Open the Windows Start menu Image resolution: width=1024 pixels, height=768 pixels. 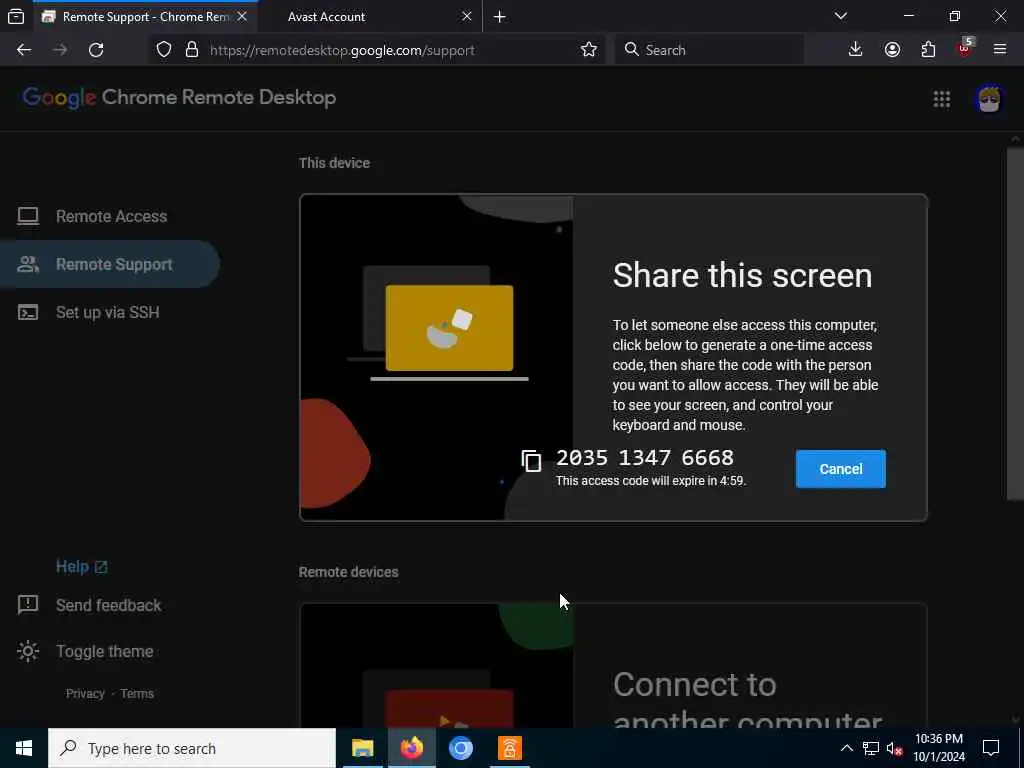(x=24, y=748)
